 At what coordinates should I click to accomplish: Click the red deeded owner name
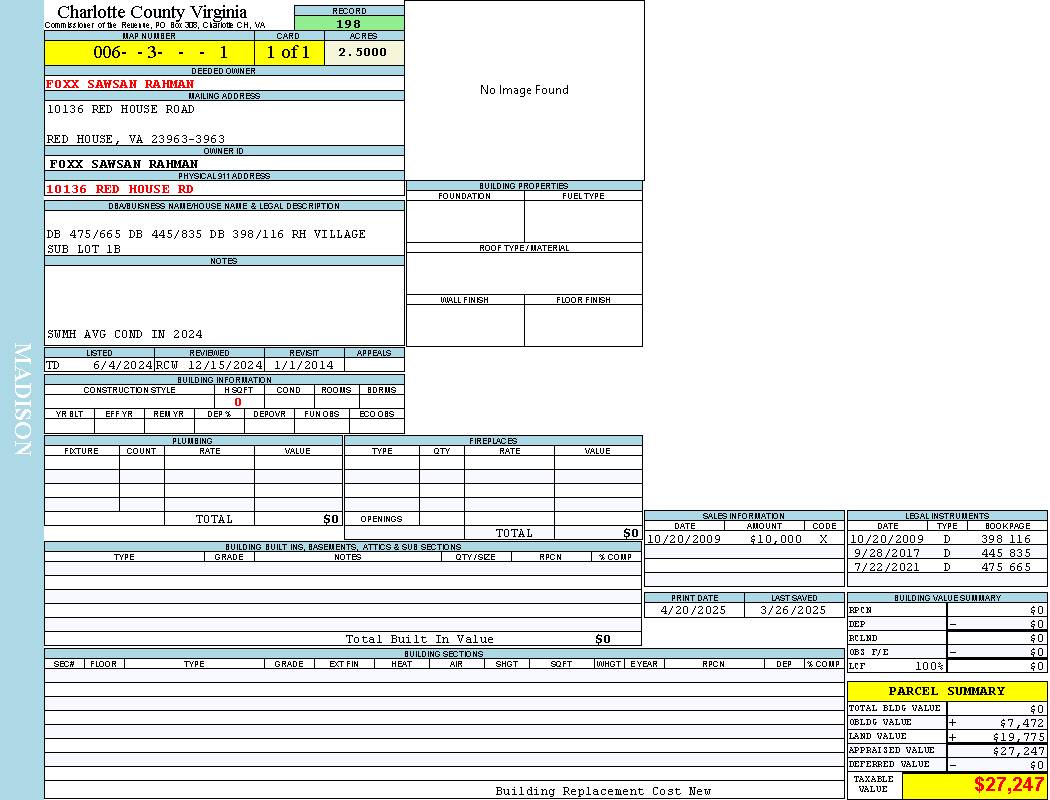point(120,84)
